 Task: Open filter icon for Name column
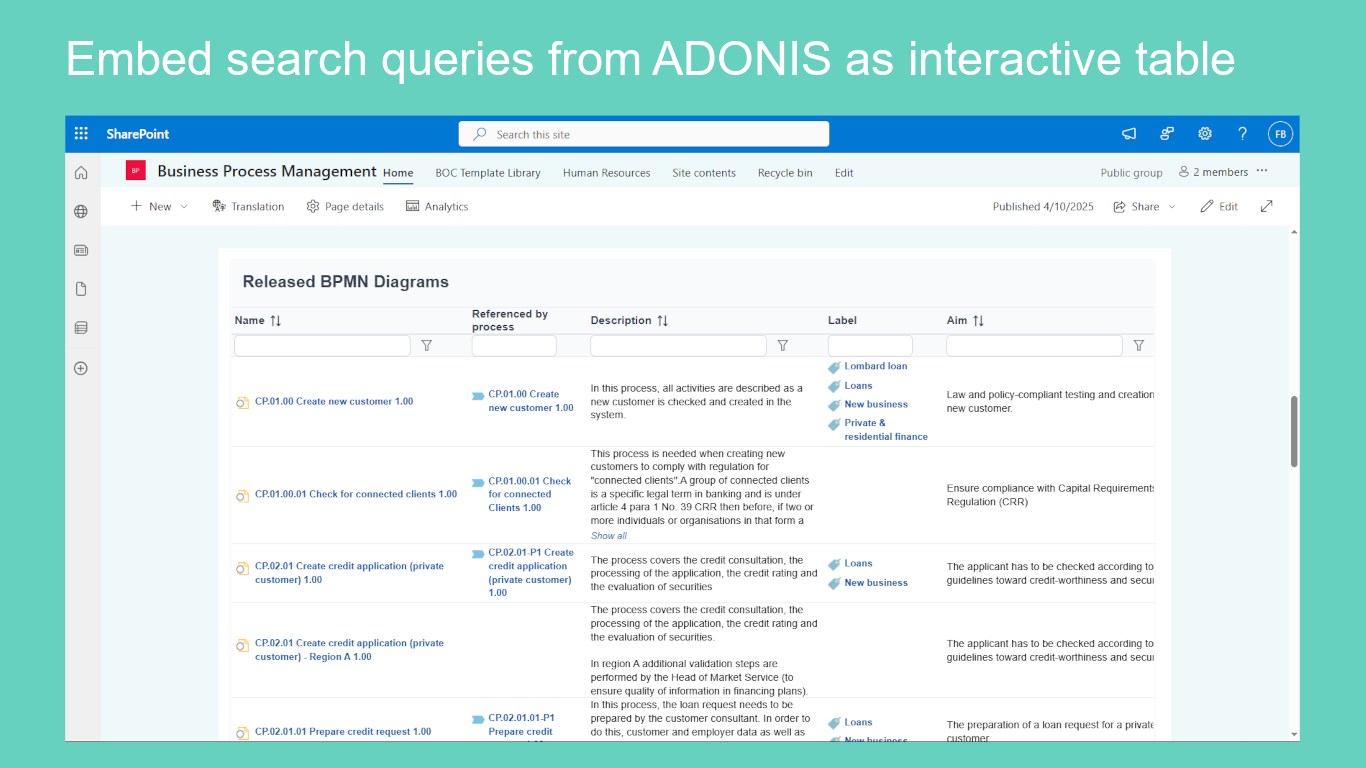click(x=427, y=345)
